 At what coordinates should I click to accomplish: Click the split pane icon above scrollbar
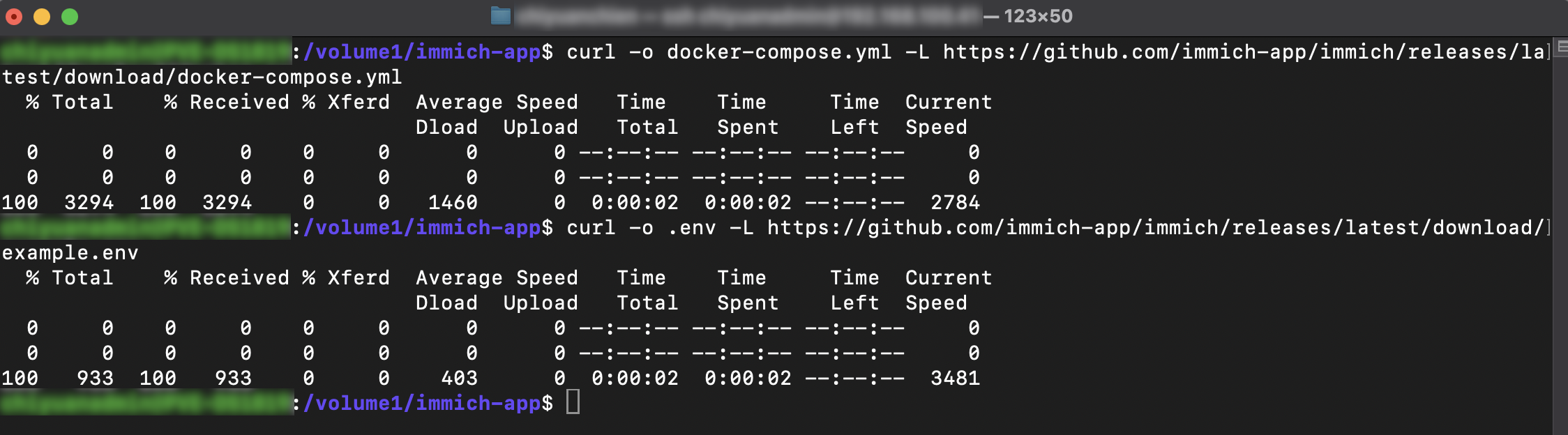click(1562, 47)
